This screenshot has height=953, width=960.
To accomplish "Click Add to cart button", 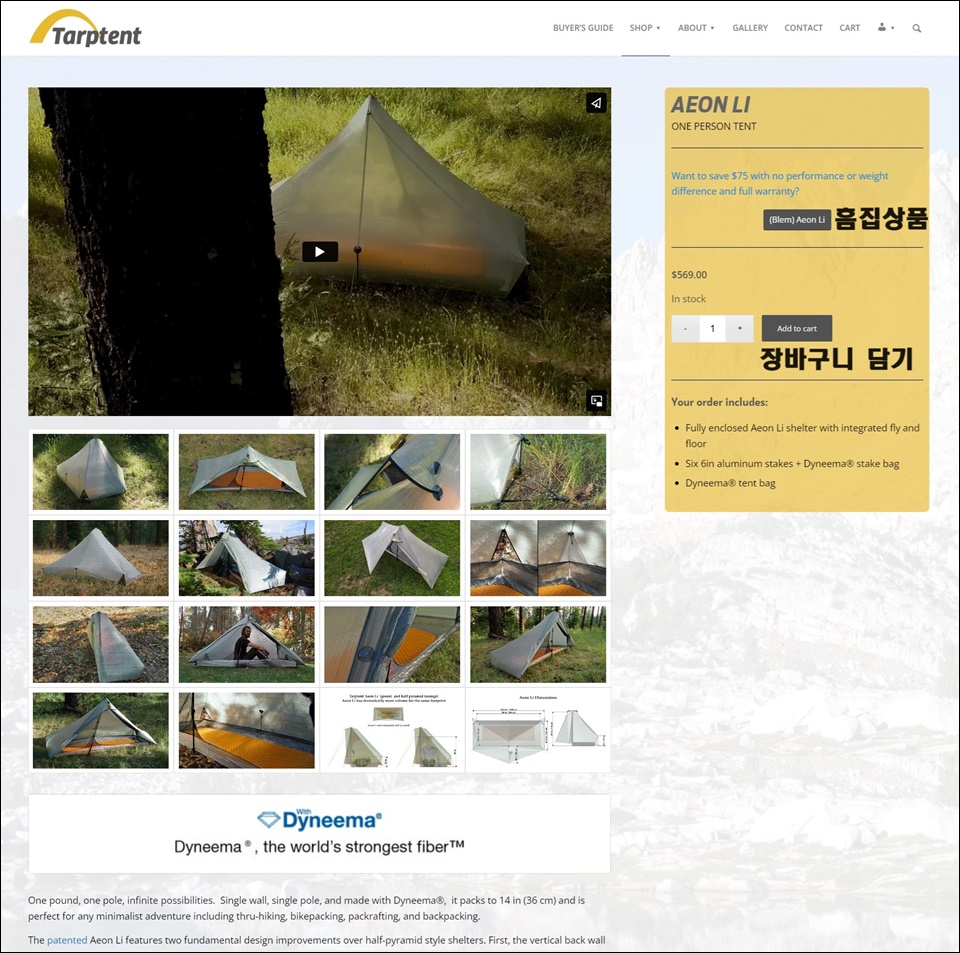I will tap(797, 329).
